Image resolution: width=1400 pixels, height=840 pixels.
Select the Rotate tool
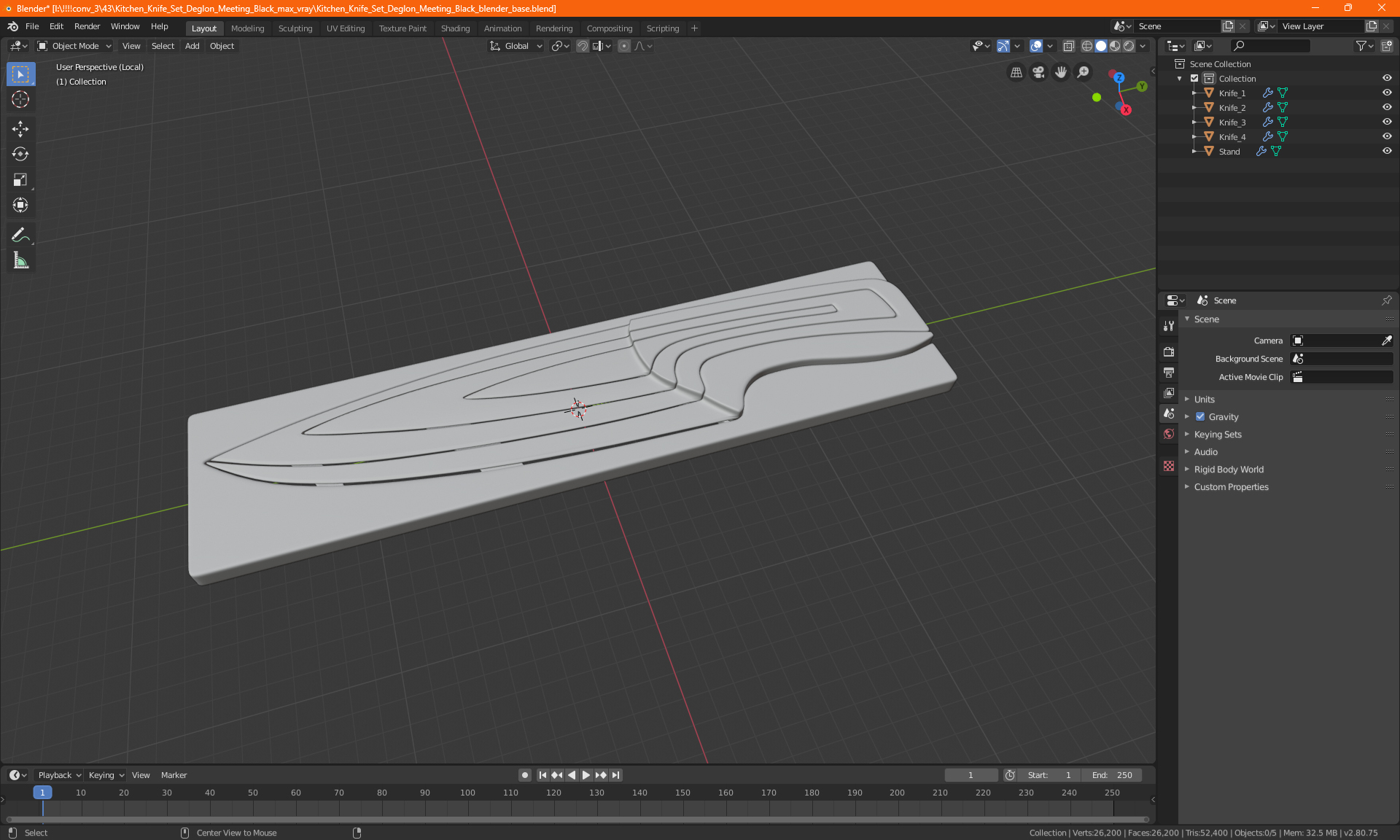(x=20, y=154)
